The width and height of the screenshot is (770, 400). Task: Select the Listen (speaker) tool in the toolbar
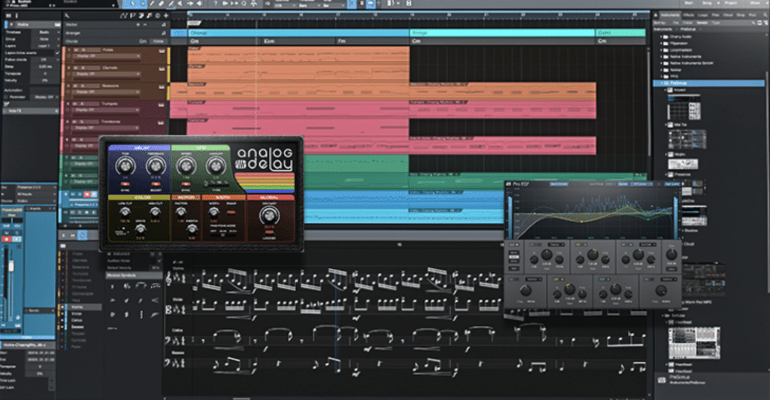(199, 3)
